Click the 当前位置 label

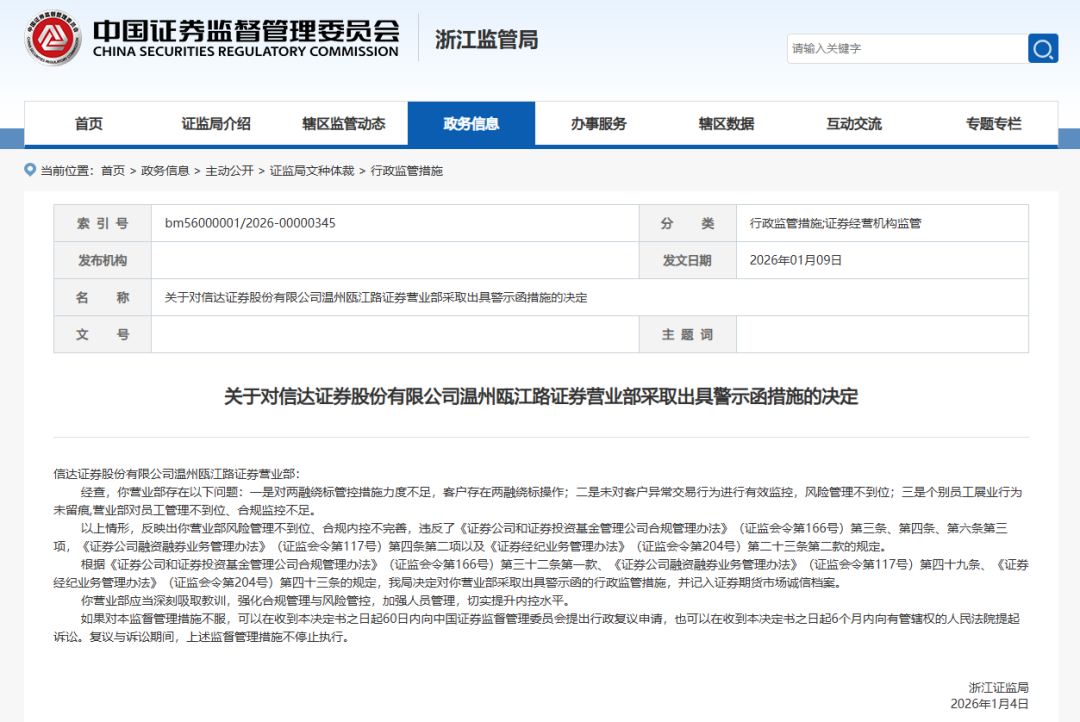click(x=66, y=171)
